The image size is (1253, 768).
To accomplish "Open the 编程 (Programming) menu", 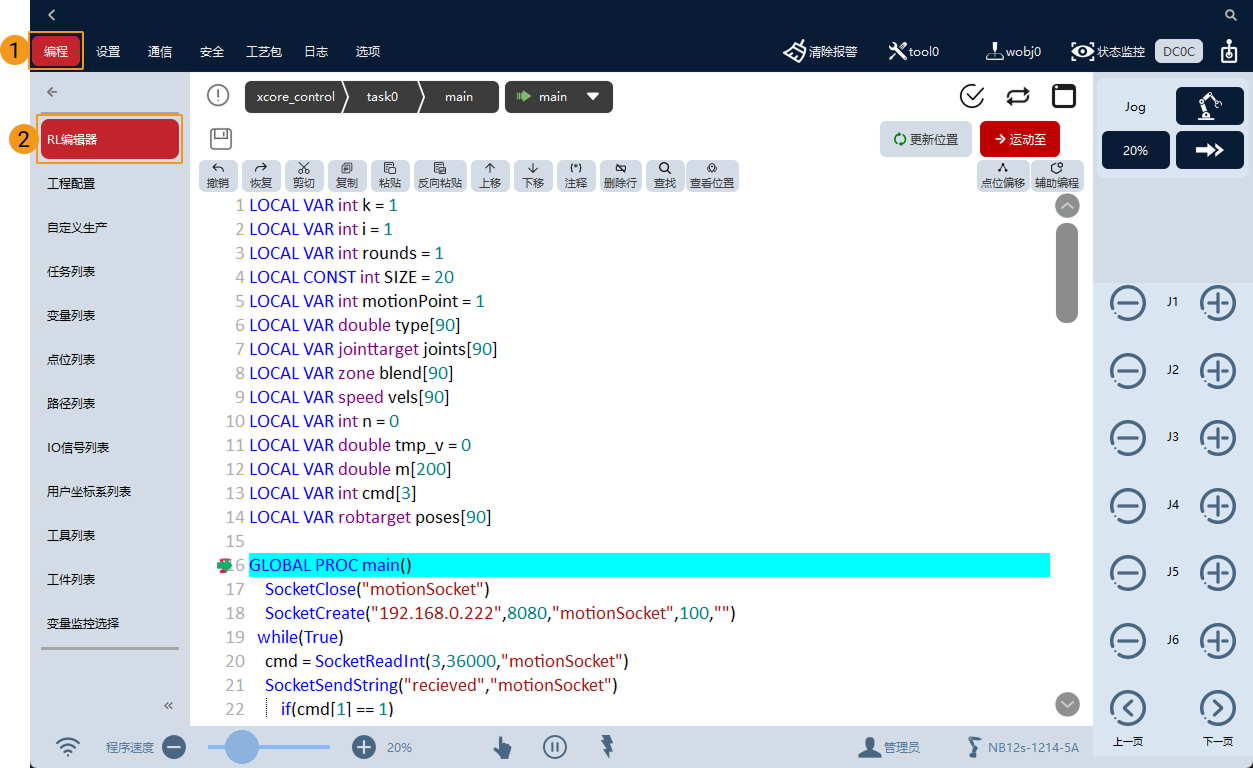I will pyautogui.click(x=56, y=51).
